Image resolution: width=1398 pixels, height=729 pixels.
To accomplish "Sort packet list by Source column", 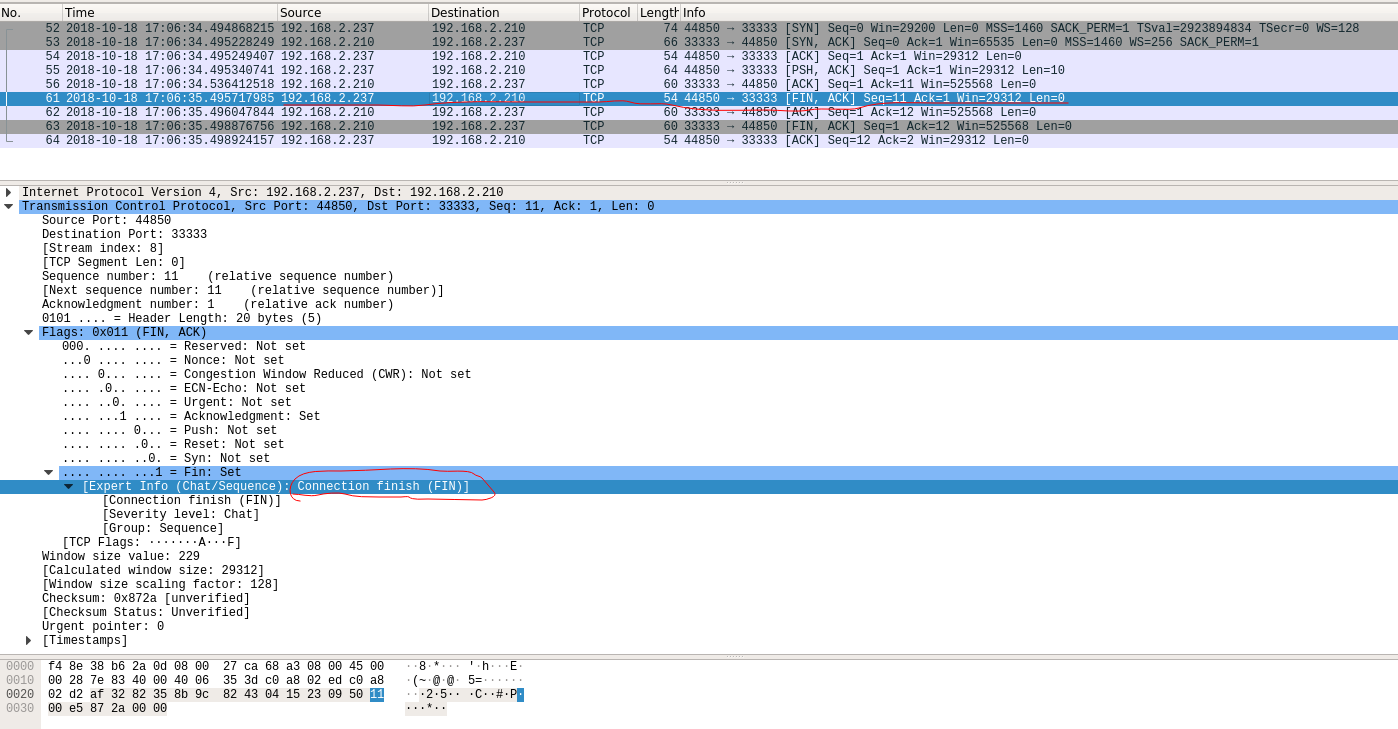I will coord(353,13).
